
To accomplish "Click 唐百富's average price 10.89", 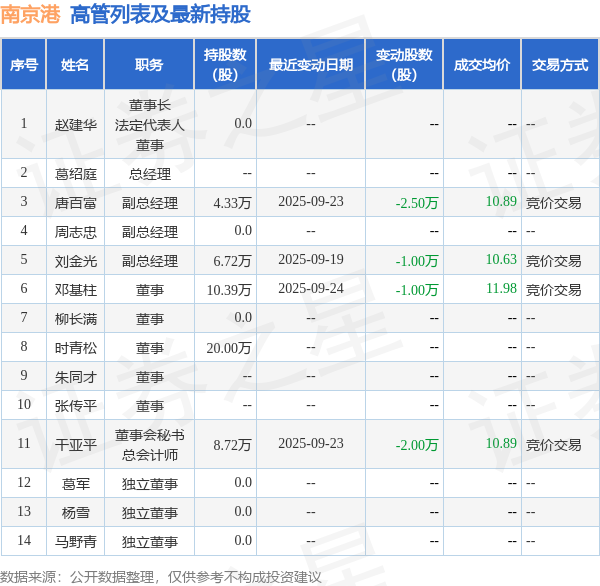I will tap(501, 202).
